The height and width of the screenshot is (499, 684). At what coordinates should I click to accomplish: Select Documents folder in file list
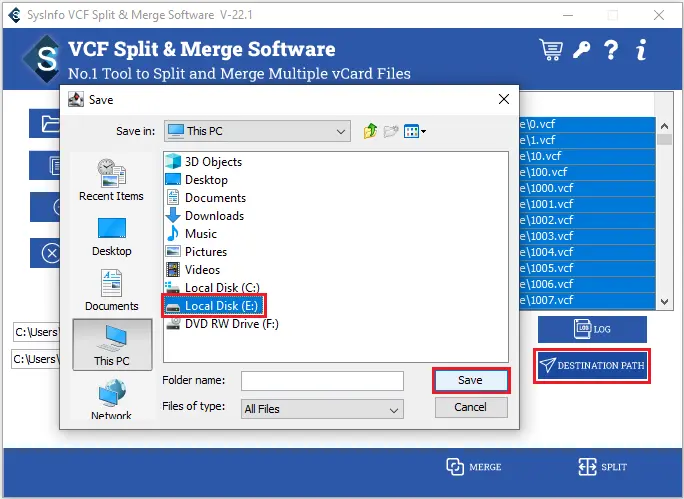click(206, 198)
